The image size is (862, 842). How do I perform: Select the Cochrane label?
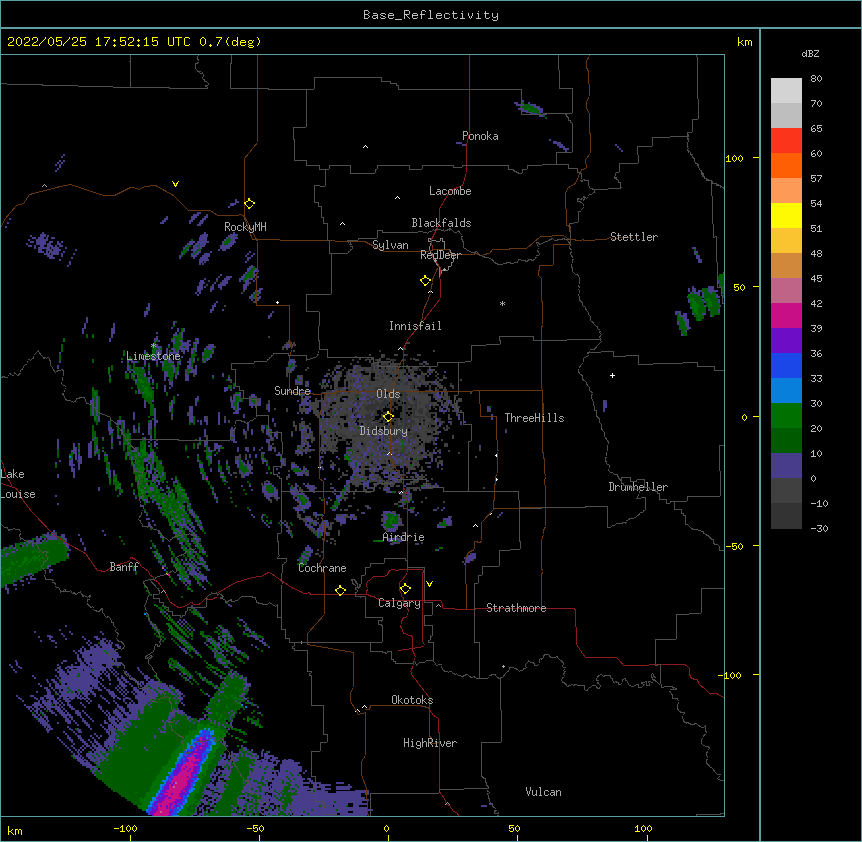point(322,568)
